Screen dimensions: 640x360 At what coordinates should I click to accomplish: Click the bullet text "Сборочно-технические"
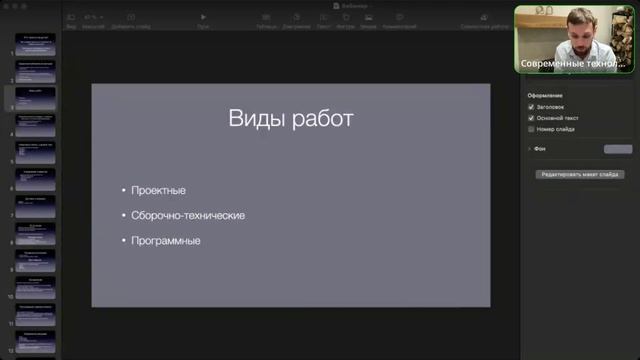click(x=188, y=216)
